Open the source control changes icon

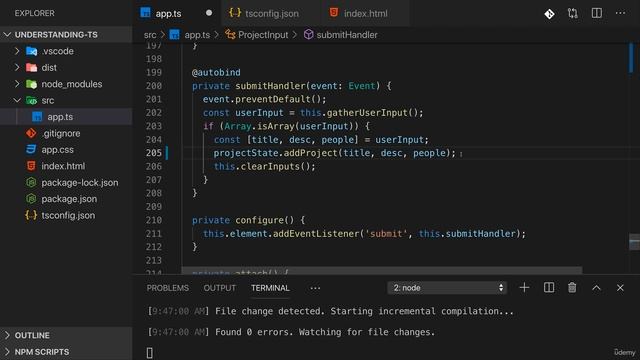(549, 14)
